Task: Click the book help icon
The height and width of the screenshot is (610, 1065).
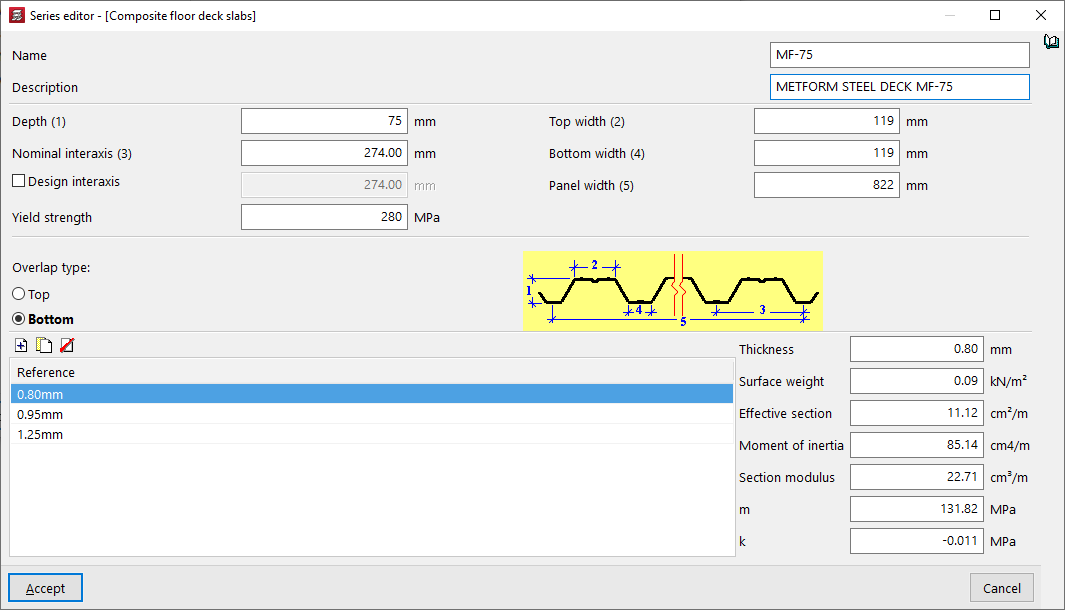Action: click(1050, 42)
